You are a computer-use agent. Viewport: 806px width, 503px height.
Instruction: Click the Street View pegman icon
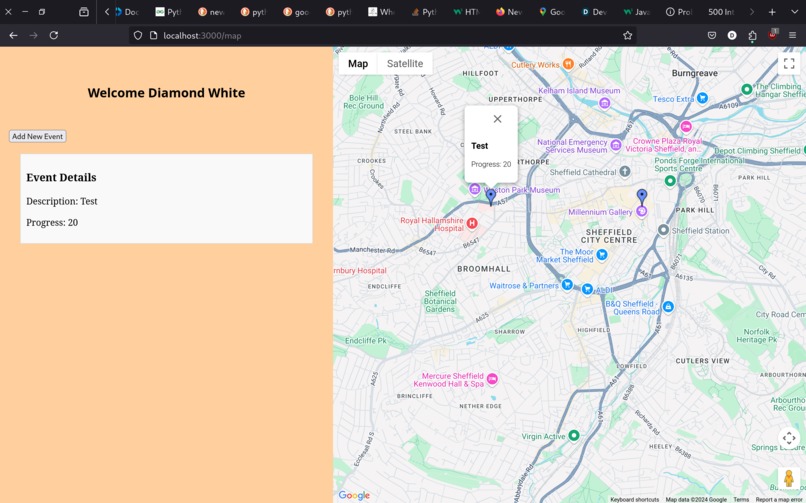[789, 478]
